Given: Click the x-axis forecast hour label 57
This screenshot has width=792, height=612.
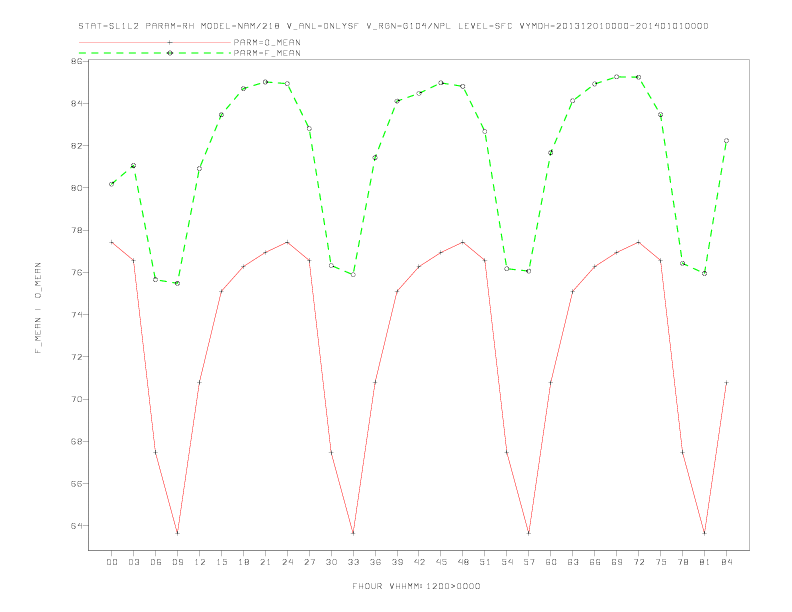Looking at the screenshot, I should point(529,562).
